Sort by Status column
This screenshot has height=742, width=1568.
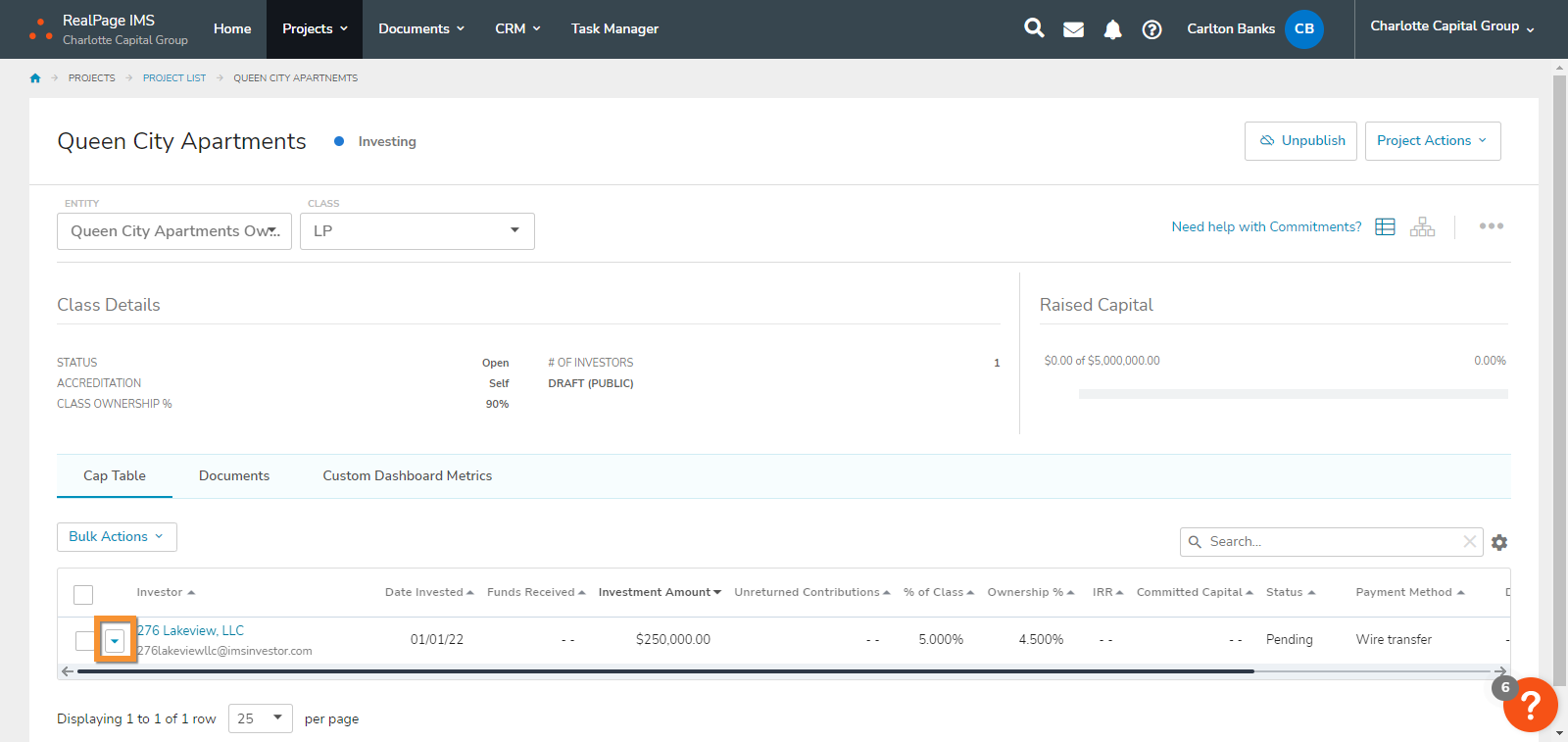point(1291,593)
